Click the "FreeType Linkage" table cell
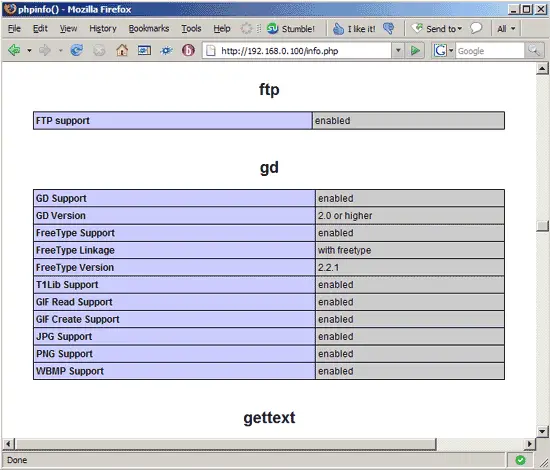Screen dimensions: 550x470 [x=174, y=250]
